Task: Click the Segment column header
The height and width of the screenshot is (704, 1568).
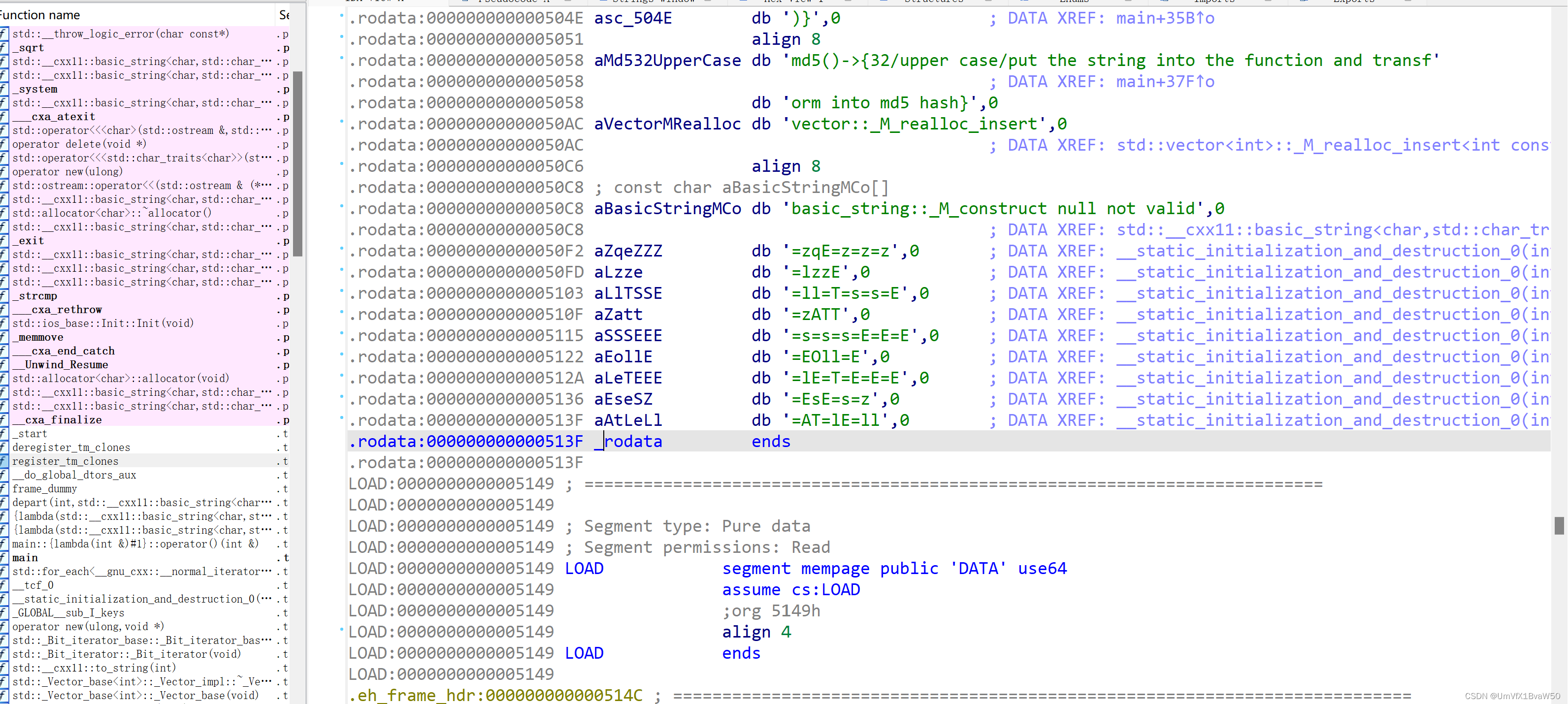Action: pos(284,15)
